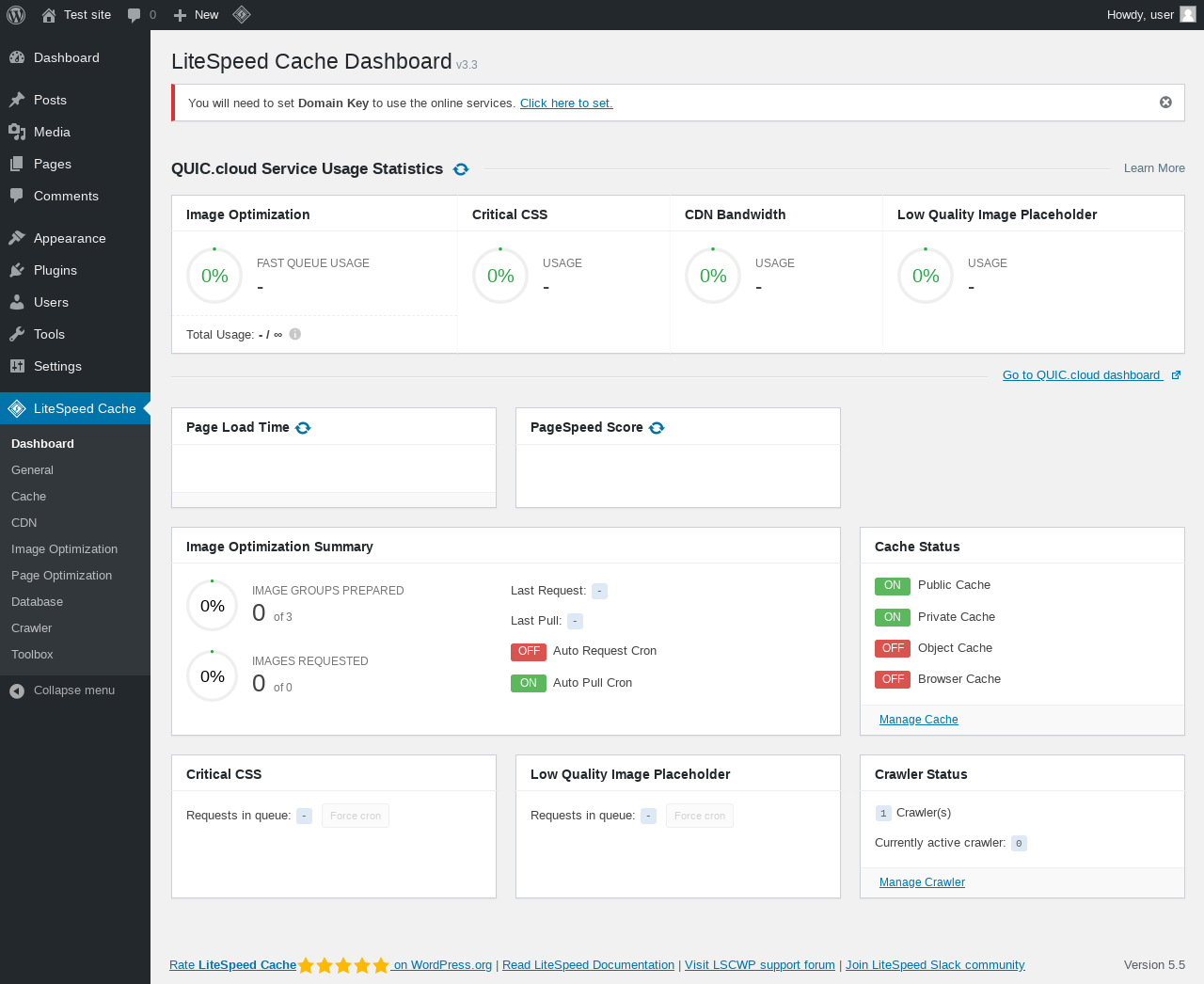
Task: Join LiteSpeed Slack community link
Action: tap(935, 965)
